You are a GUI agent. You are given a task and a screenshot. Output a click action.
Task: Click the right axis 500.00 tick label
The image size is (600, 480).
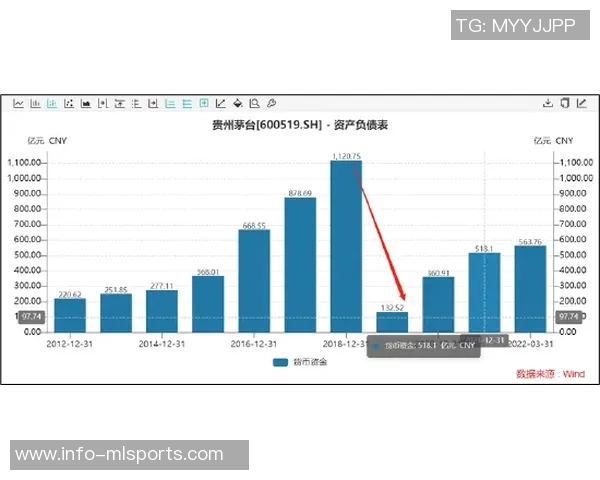(x=573, y=255)
